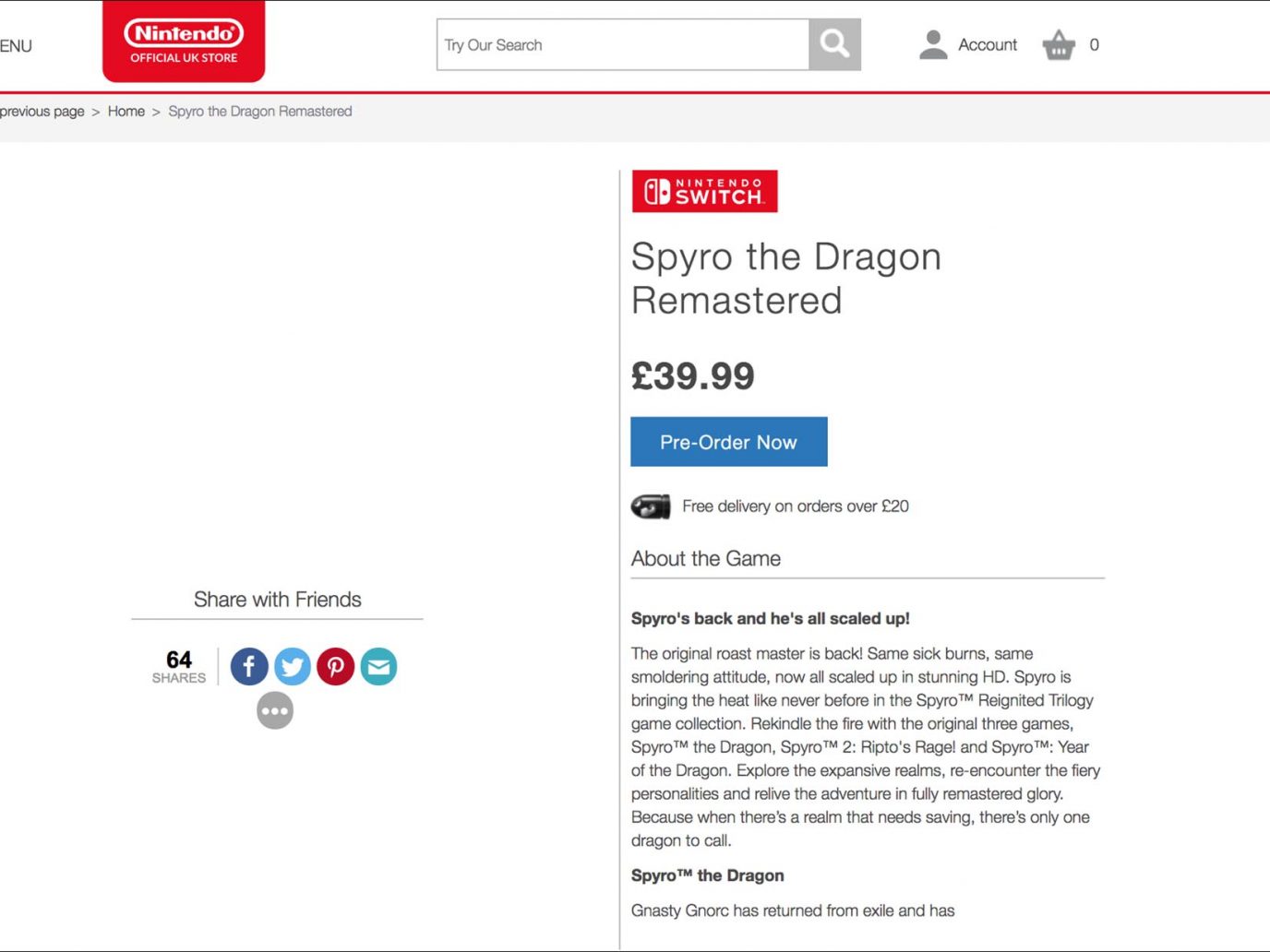Share via email envelope icon
The width and height of the screenshot is (1270, 952).
pyautogui.click(x=378, y=666)
